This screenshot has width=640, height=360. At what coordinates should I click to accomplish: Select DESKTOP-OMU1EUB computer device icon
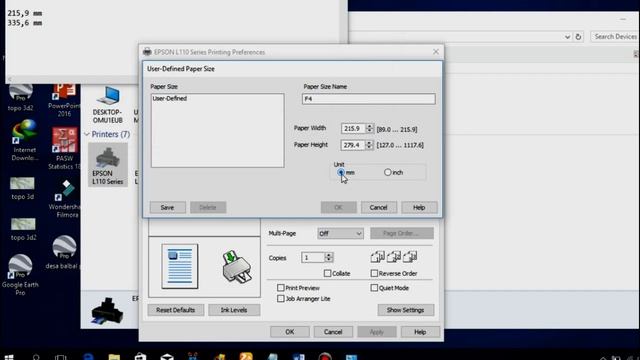pyautogui.click(x=108, y=104)
